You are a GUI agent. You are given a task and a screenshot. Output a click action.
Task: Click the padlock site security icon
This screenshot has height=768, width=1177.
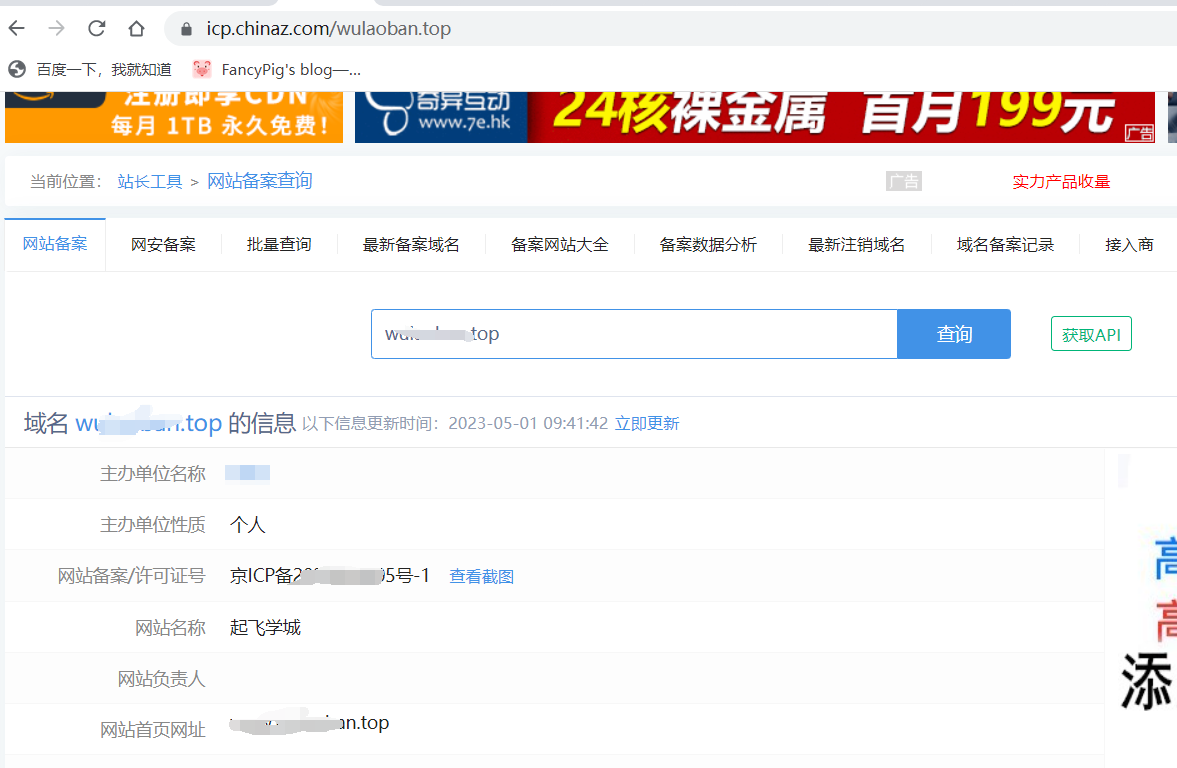pyautogui.click(x=185, y=29)
